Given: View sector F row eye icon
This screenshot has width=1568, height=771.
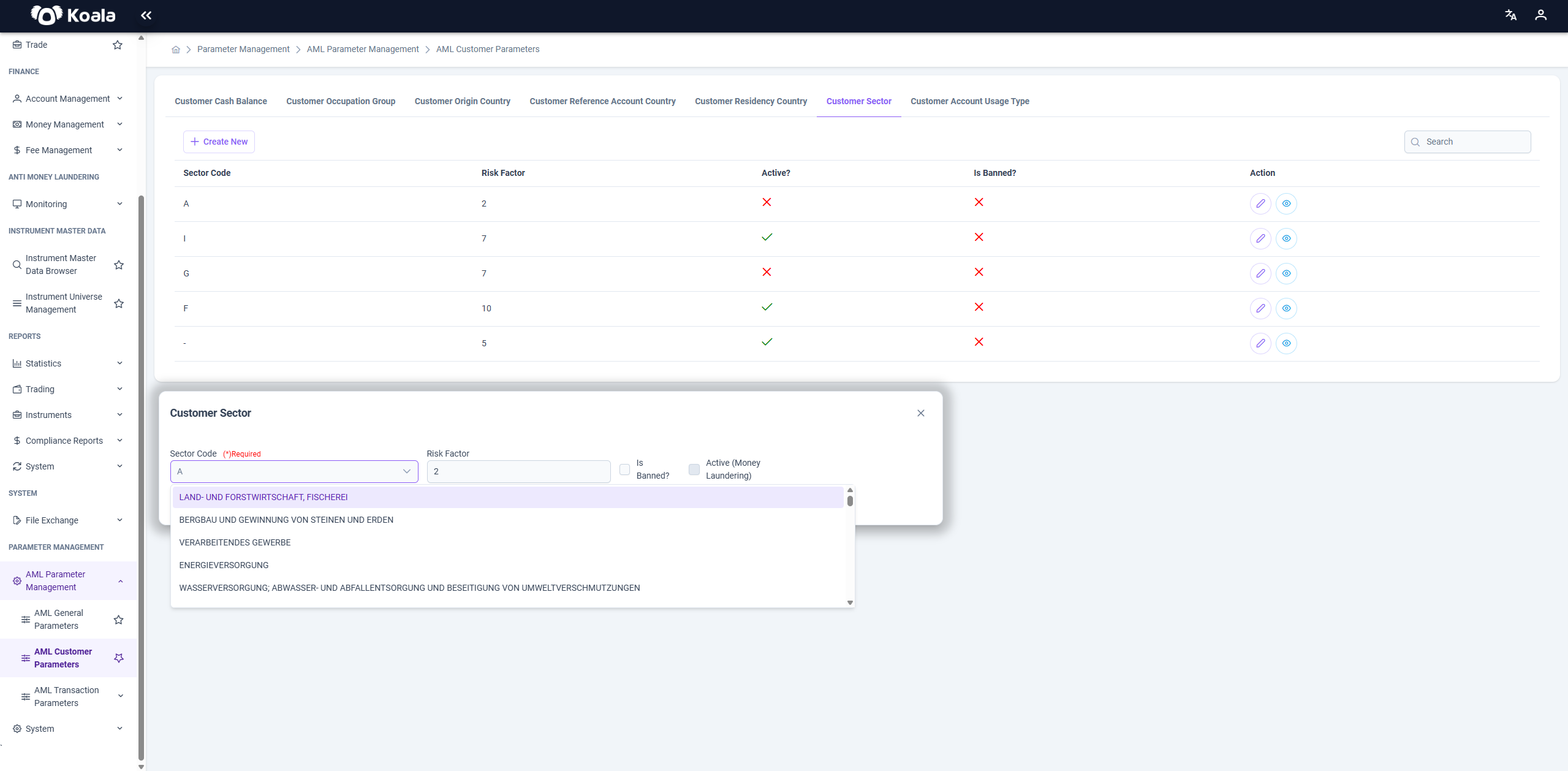Looking at the screenshot, I should point(1287,308).
